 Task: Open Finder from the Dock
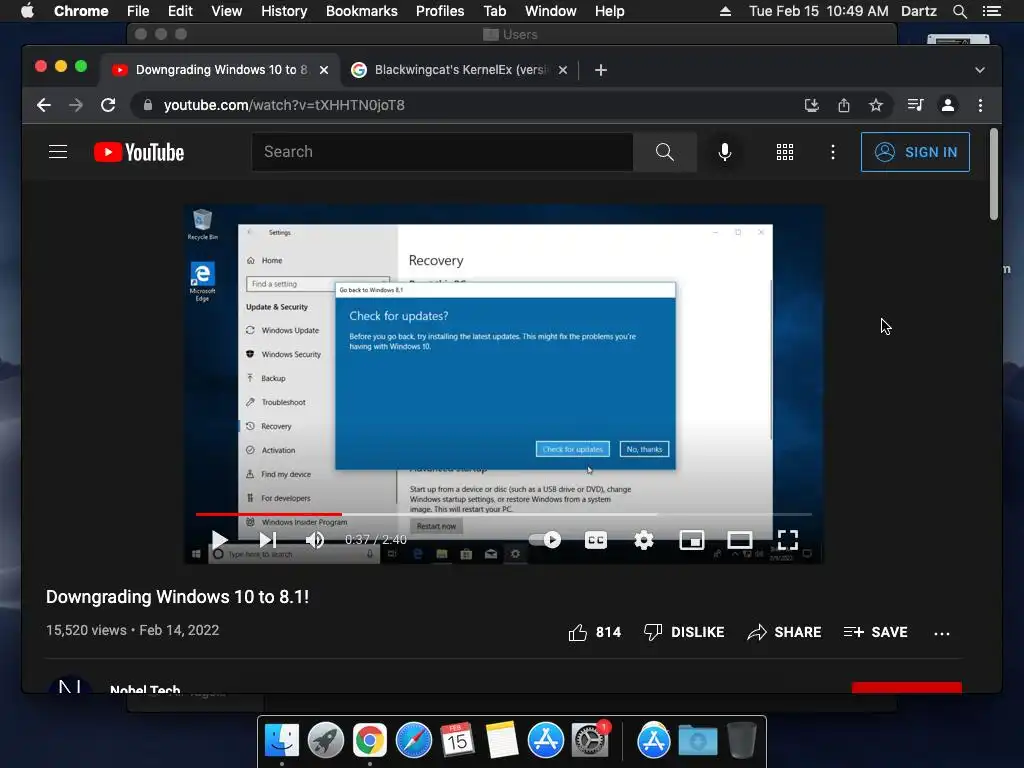click(281, 741)
